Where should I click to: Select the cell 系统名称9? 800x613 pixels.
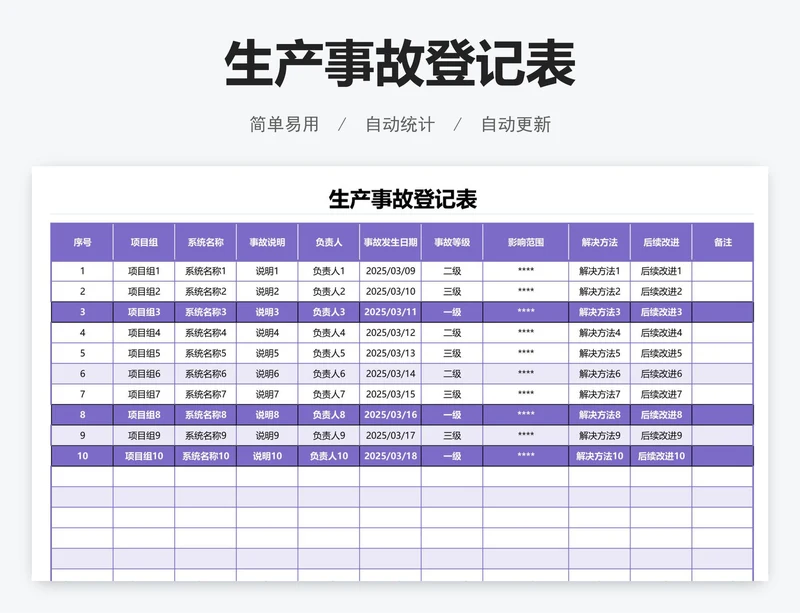coord(205,435)
